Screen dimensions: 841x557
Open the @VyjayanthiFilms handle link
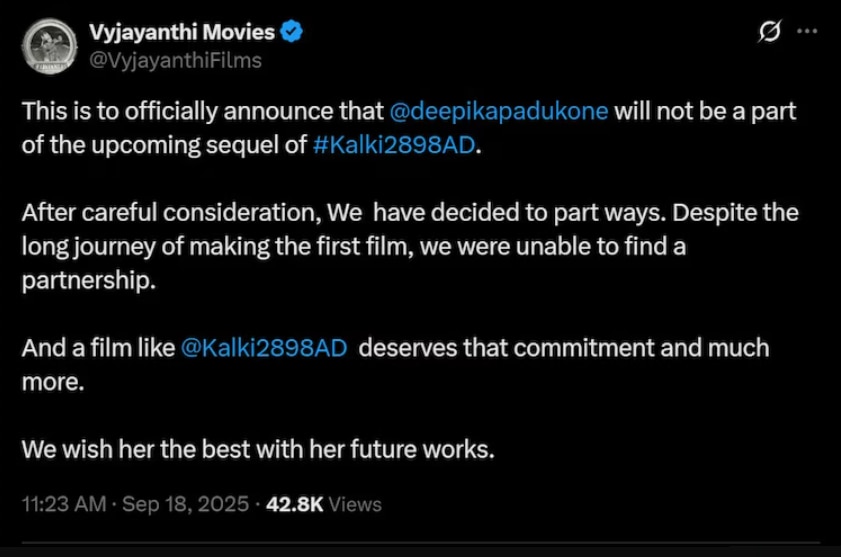coord(175,60)
